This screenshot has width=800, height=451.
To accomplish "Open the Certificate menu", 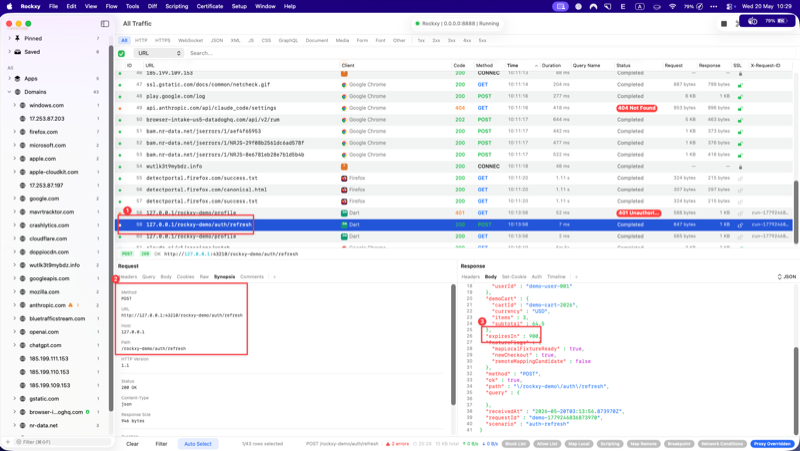I will (x=210, y=7).
